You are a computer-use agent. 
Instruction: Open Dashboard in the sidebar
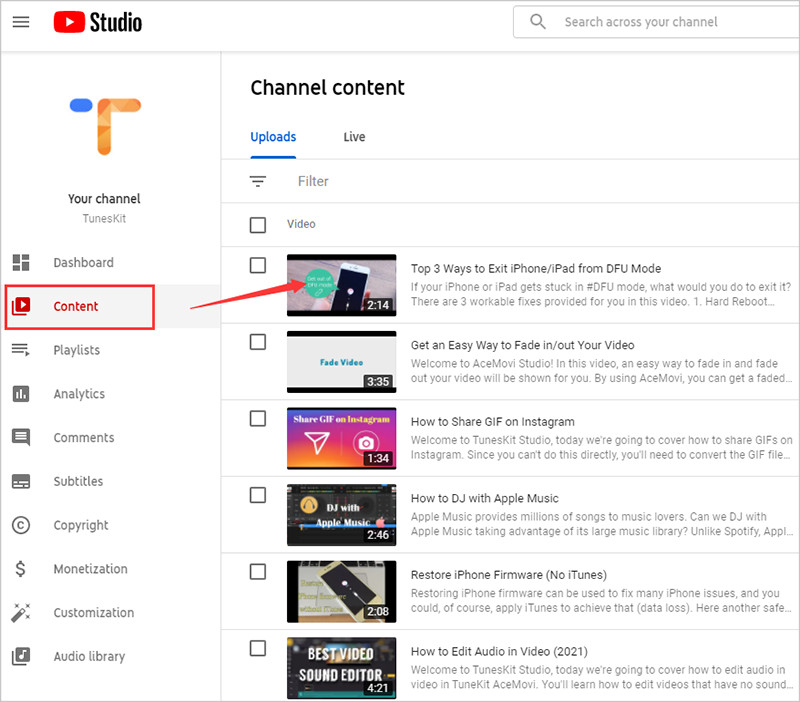point(84,262)
